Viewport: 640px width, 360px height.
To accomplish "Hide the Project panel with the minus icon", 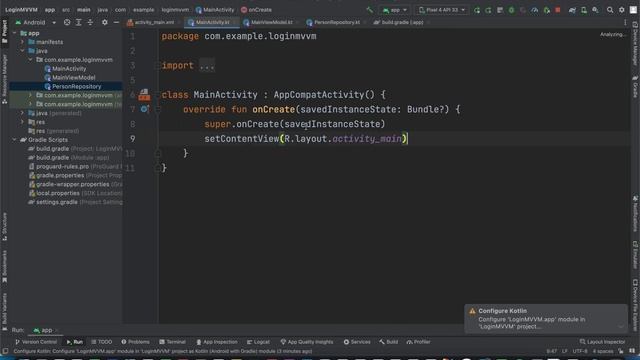I will pyautogui.click(x=116, y=22).
